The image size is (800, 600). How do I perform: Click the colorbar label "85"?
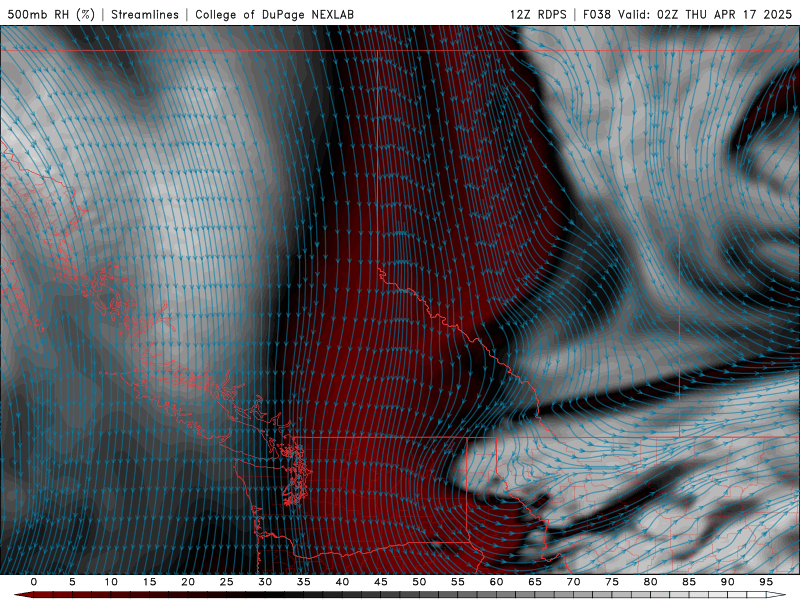coord(688,582)
